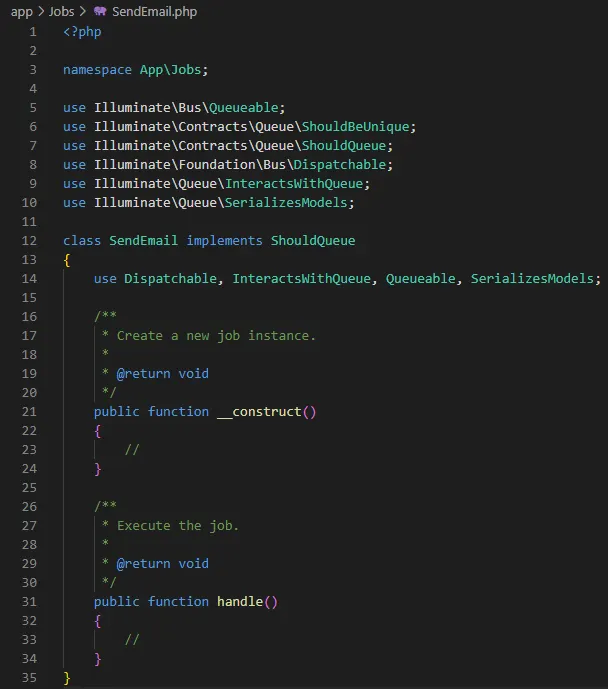The image size is (608, 689).
Task: Click 'Create a new job instance.' comment
Action: (216, 336)
